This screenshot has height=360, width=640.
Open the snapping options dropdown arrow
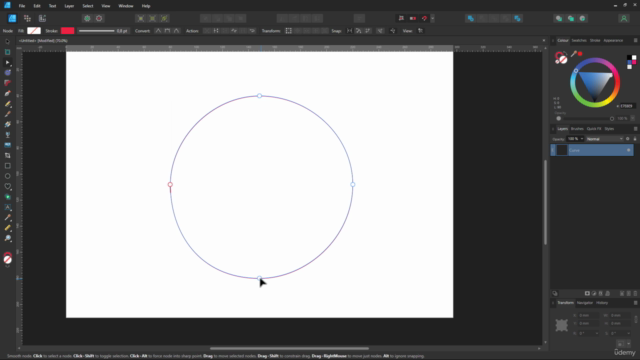click(432, 18)
